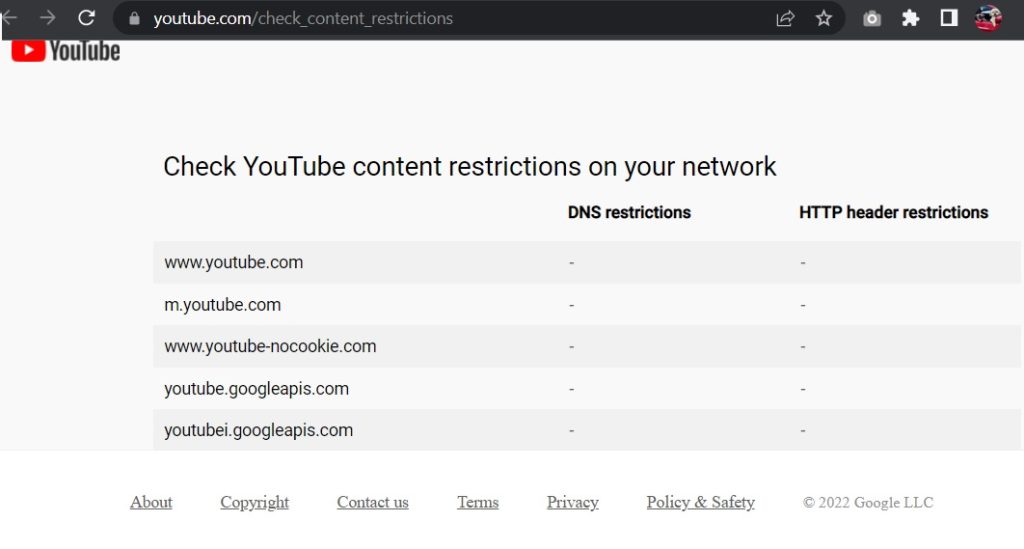
Task: Select the www.youtube.com row text
Action: (x=233, y=262)
